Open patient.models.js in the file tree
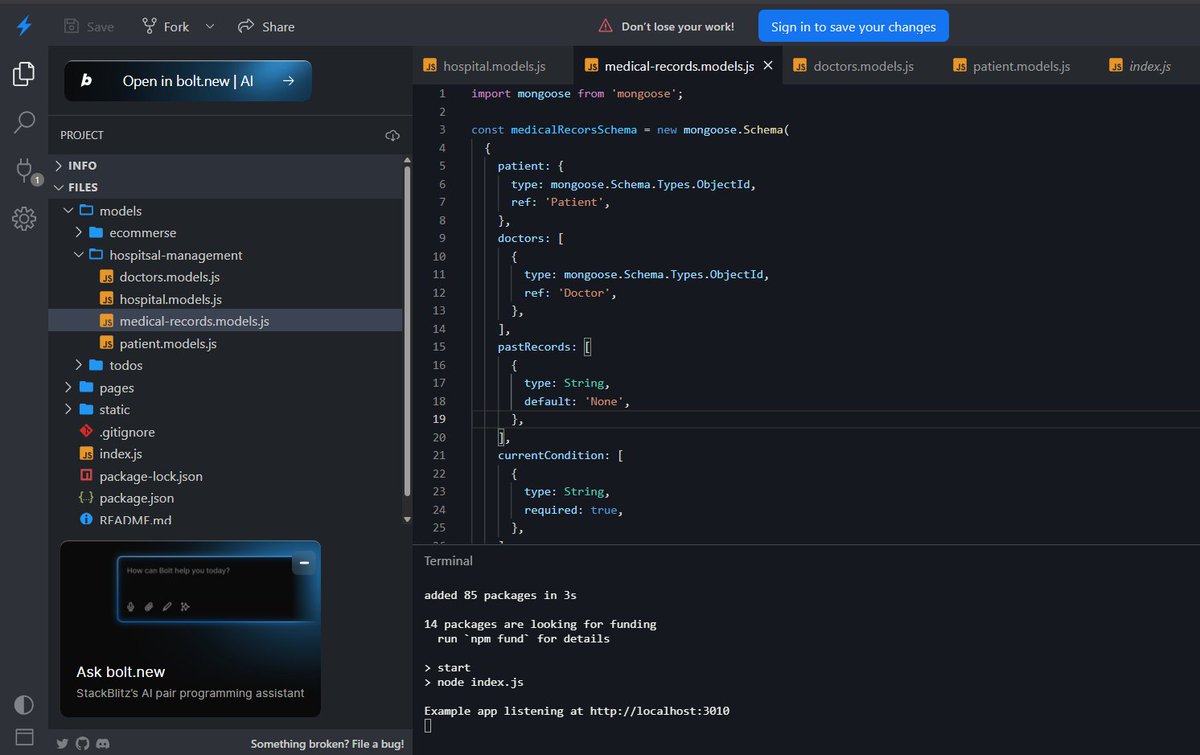The image size is (1200, 755). 226,343
